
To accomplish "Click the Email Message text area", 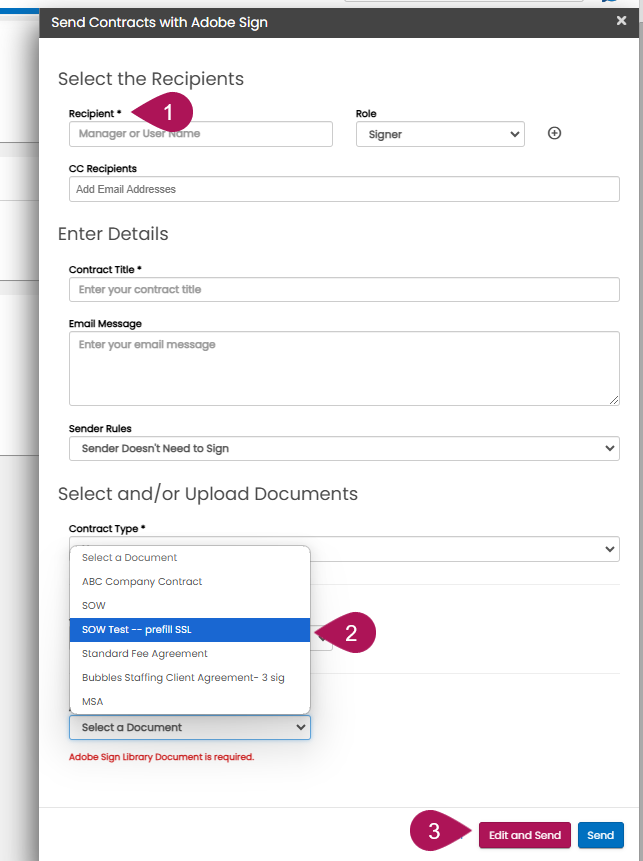I will click(344, 368).
